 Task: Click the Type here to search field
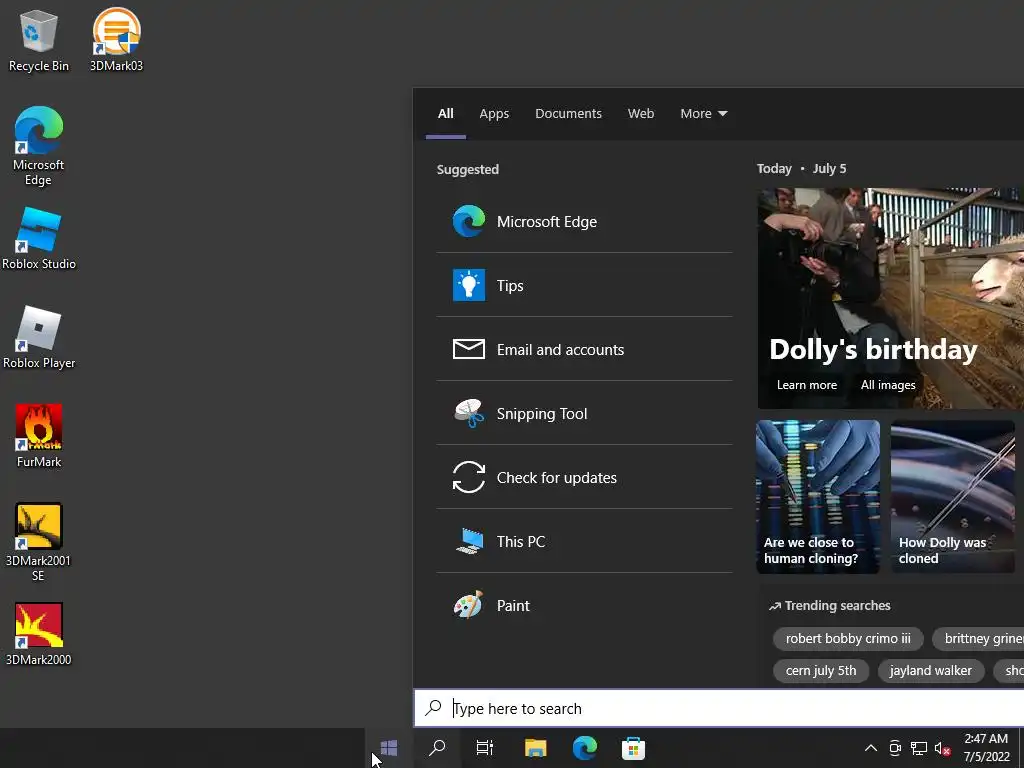[718, 709]
